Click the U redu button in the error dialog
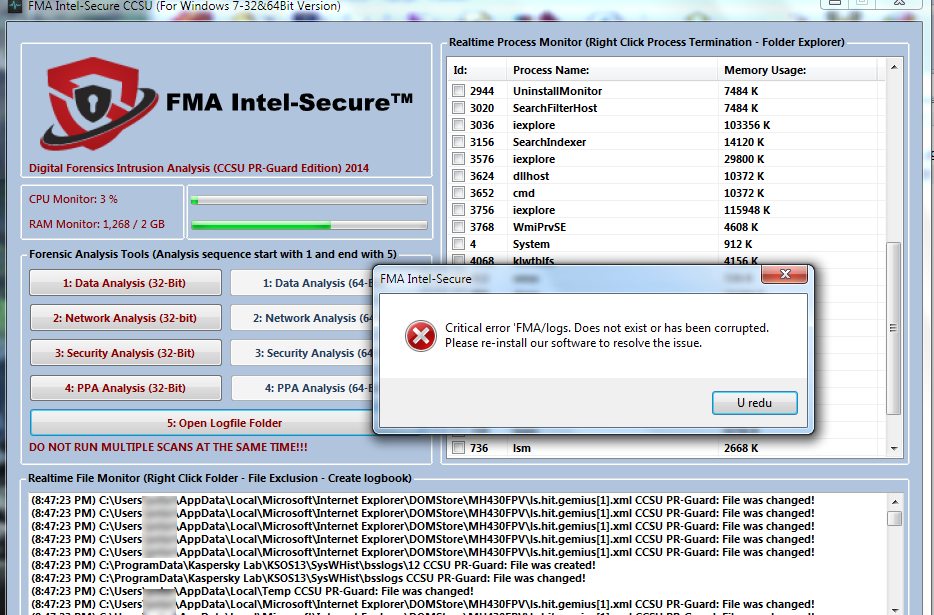 755,403
